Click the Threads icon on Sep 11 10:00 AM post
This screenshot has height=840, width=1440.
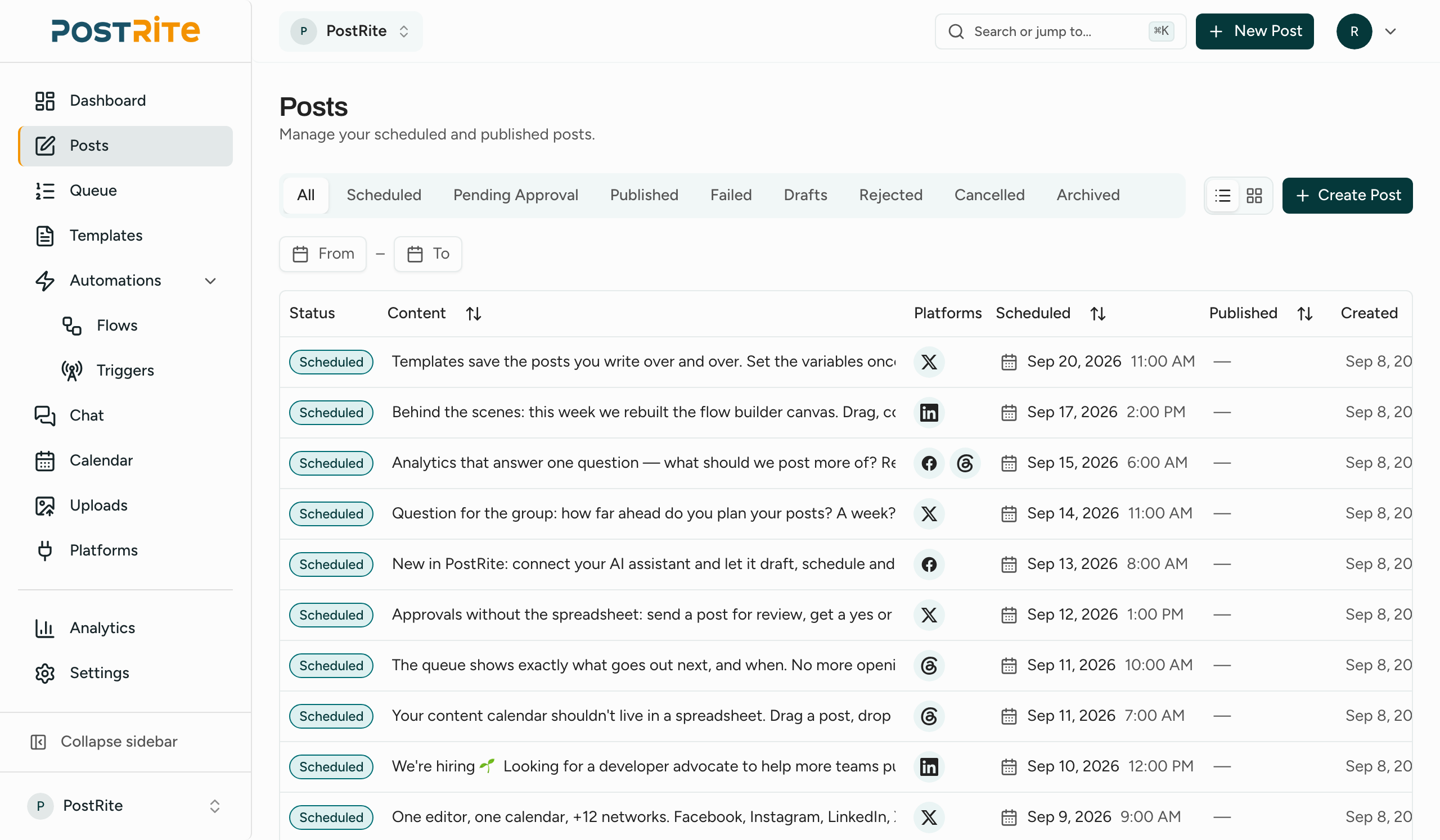click(929, 666)
